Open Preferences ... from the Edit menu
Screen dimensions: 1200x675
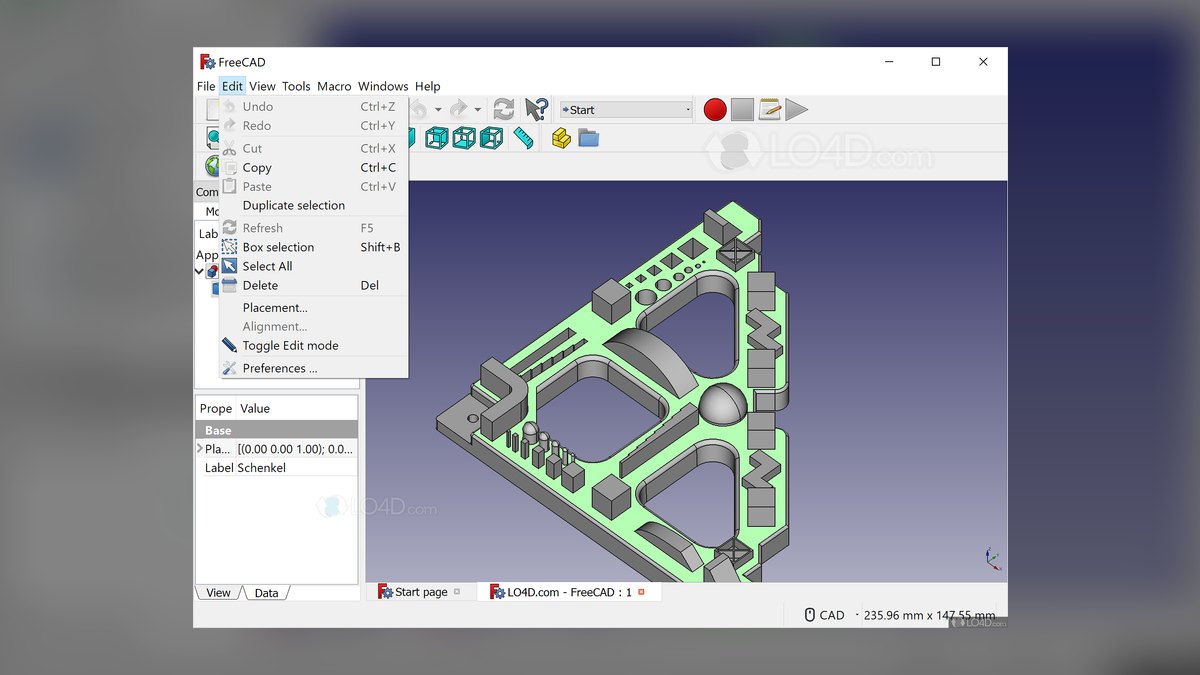click(313, 368)
